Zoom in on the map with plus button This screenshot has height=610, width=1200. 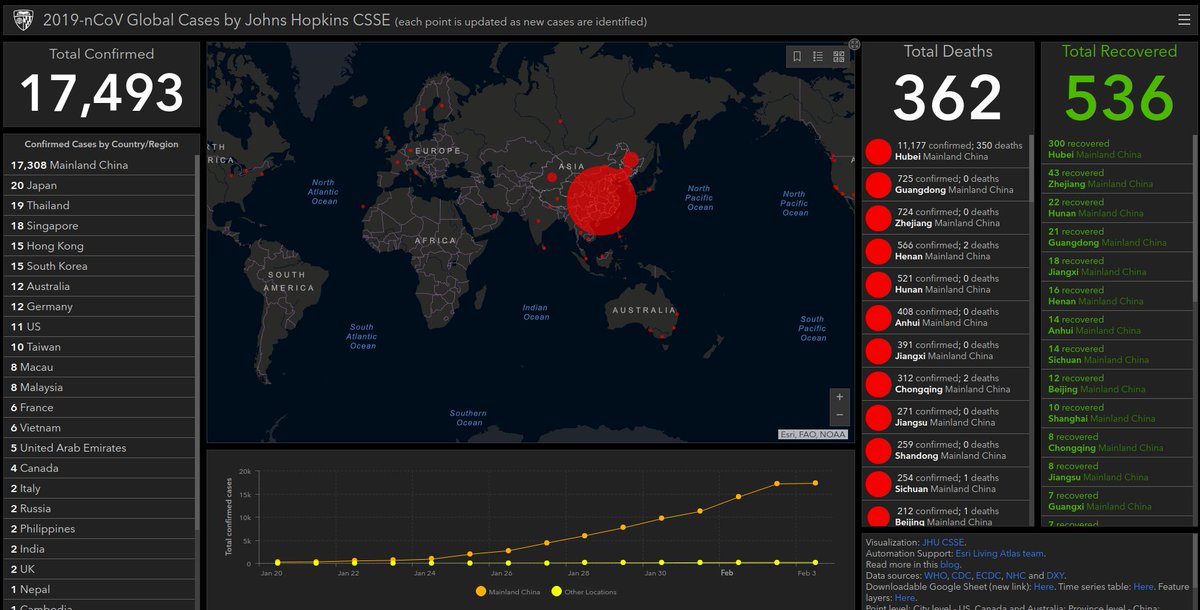(840, 397)
